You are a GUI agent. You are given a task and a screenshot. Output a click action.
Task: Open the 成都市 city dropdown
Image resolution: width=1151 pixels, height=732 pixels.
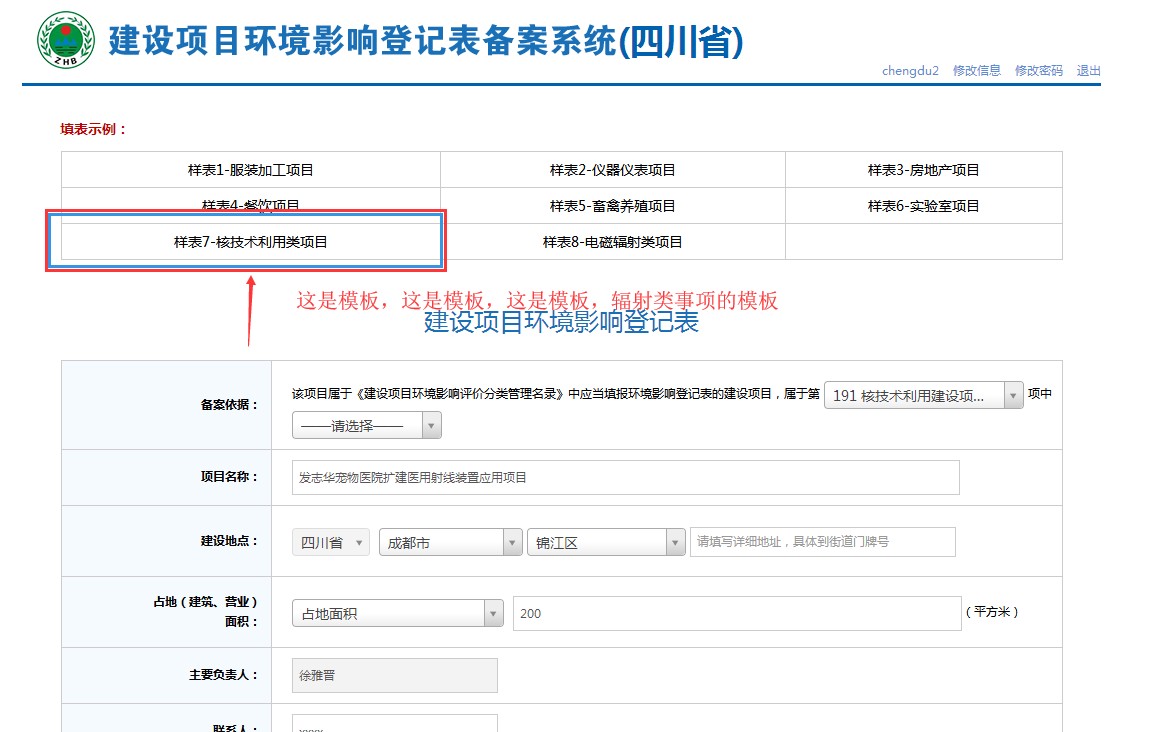coord(450,543)
